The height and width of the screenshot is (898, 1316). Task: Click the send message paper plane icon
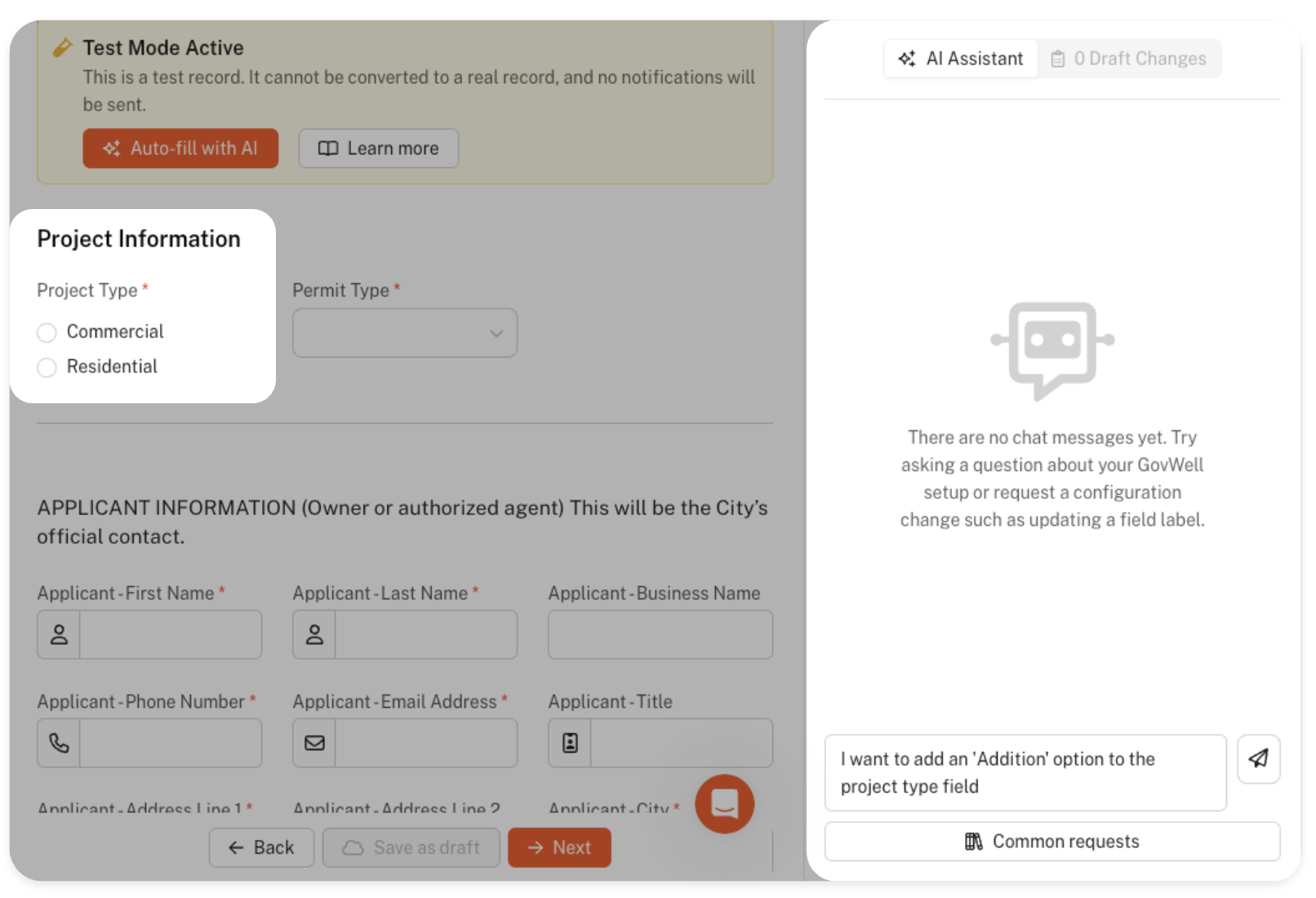point(1258,758)
